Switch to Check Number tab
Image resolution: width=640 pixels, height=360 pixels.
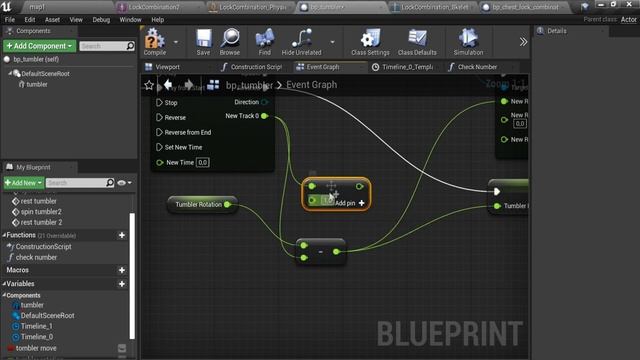477,67
